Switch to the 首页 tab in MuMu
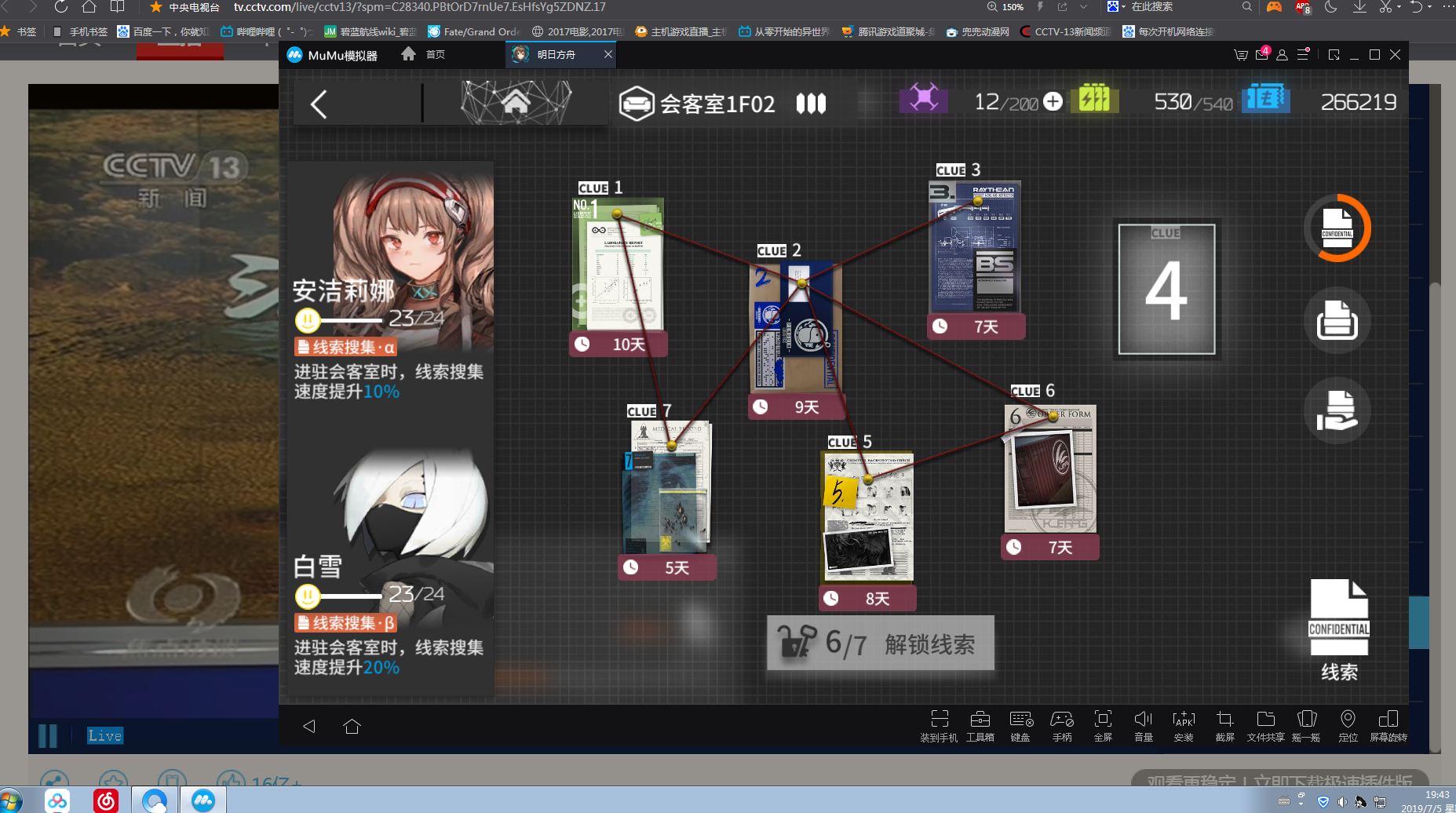This screenshot has height=813, width=1456. point(424,54)
